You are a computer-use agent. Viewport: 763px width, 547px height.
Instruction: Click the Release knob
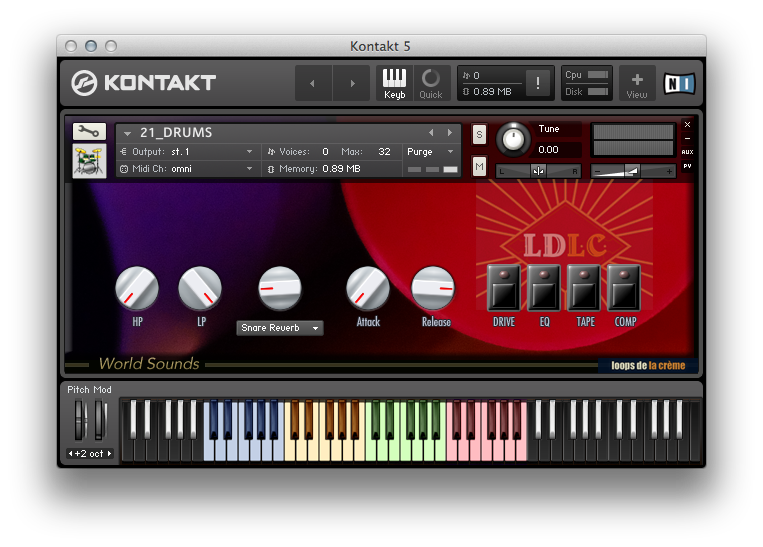tap(433, 288)
